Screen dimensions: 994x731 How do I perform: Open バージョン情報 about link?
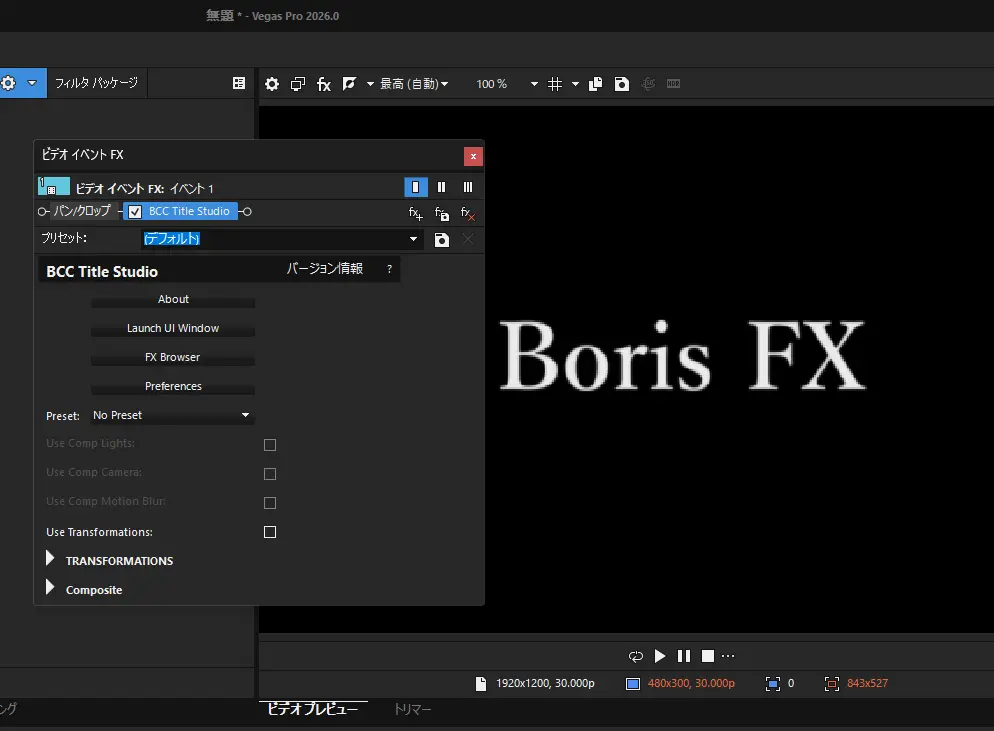[x=325, y=268]
